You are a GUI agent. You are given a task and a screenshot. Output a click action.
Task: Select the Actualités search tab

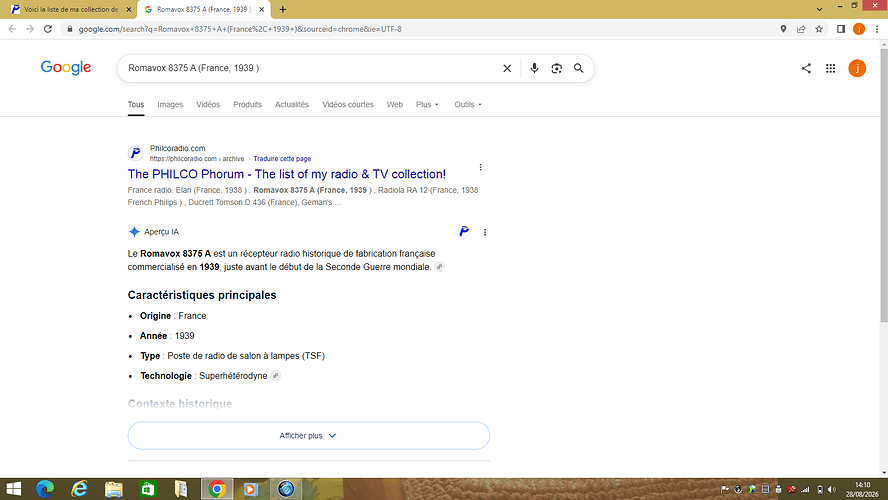pyautogui.click(x=292, y=105)
